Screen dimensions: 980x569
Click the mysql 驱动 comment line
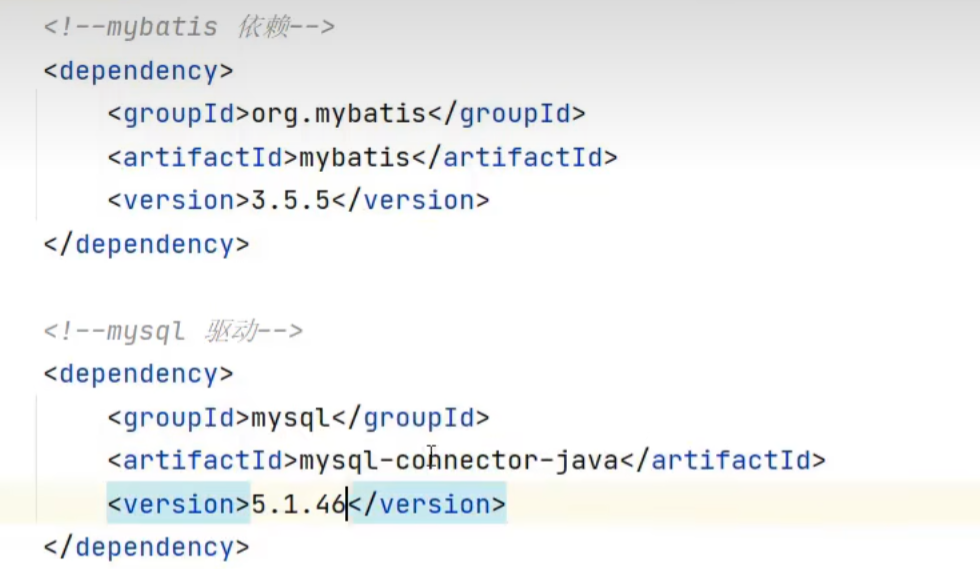173,331
